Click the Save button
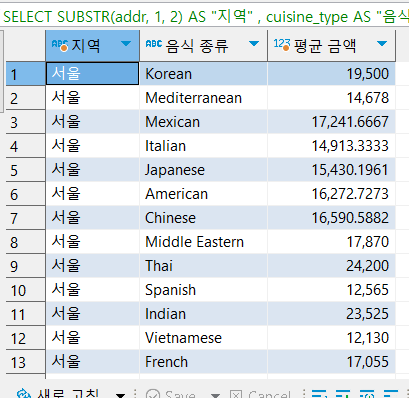This screenshot has height=398, width=409. 171,394
